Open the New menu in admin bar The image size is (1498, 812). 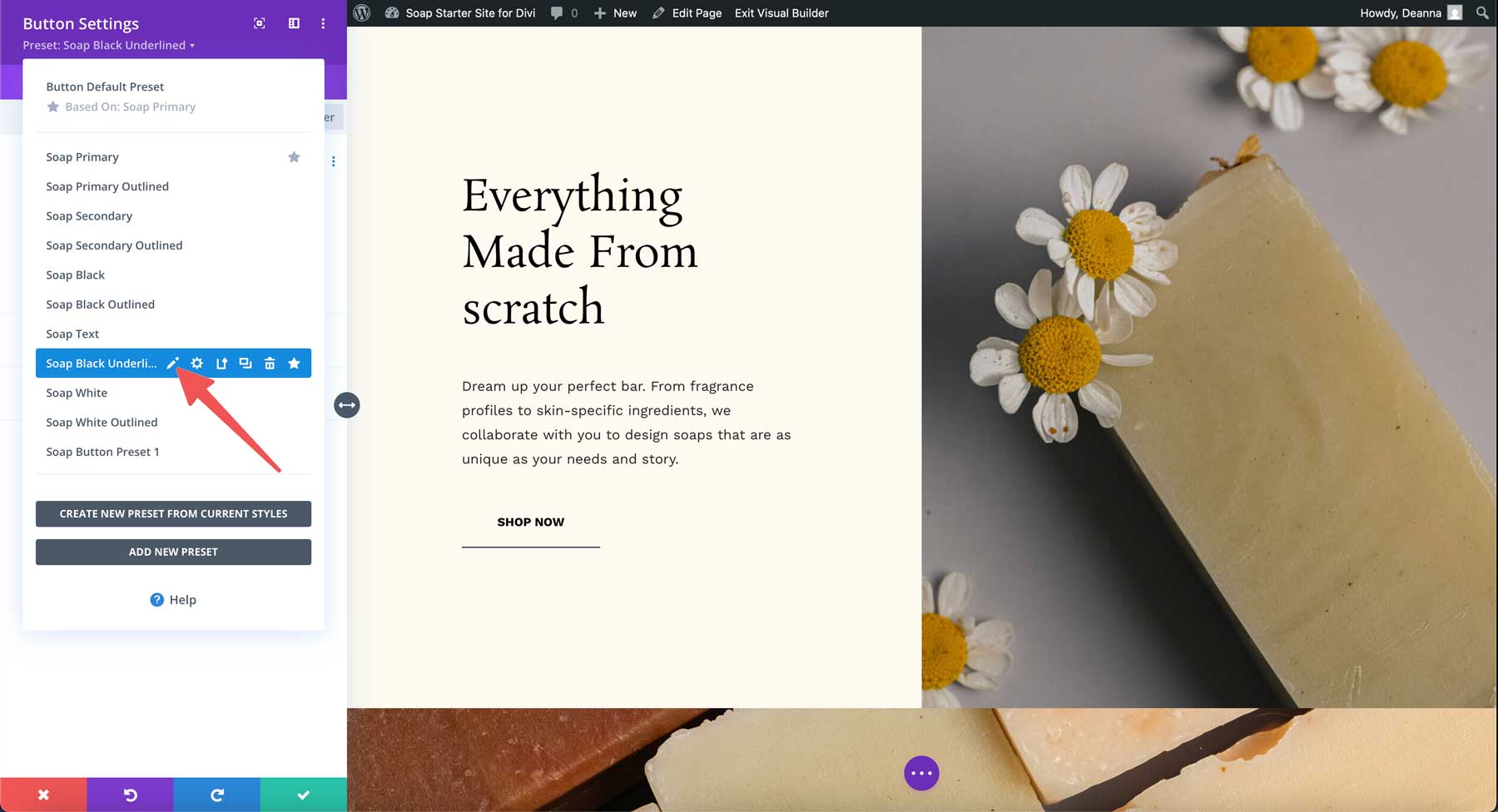coord(615,12)
